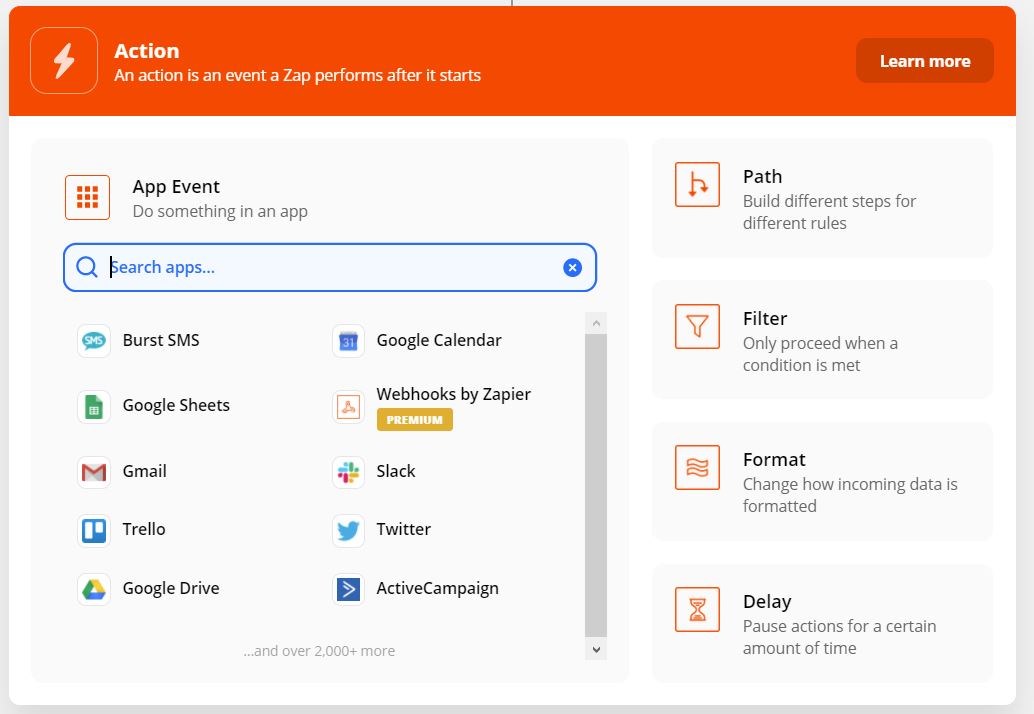The height and width of the screenshot is (714, 1034).
Task: Click the app list scrollbar up arrow
Action: pyautogui.click(x=596, y=323)
